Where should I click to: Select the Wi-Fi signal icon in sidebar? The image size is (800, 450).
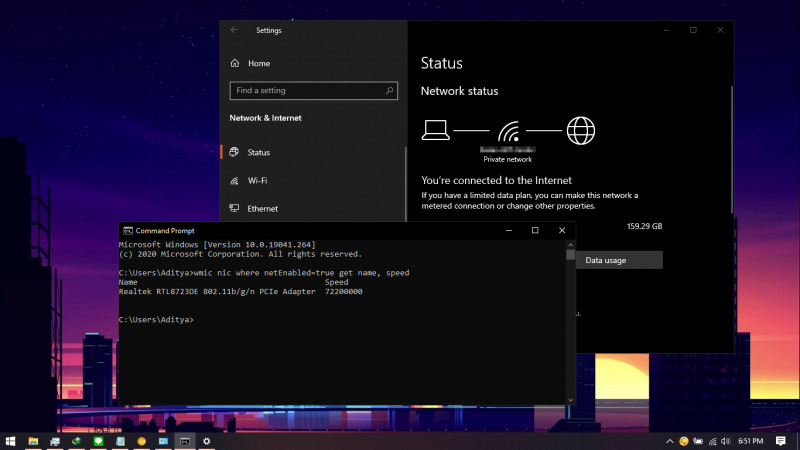pos(234,181)
